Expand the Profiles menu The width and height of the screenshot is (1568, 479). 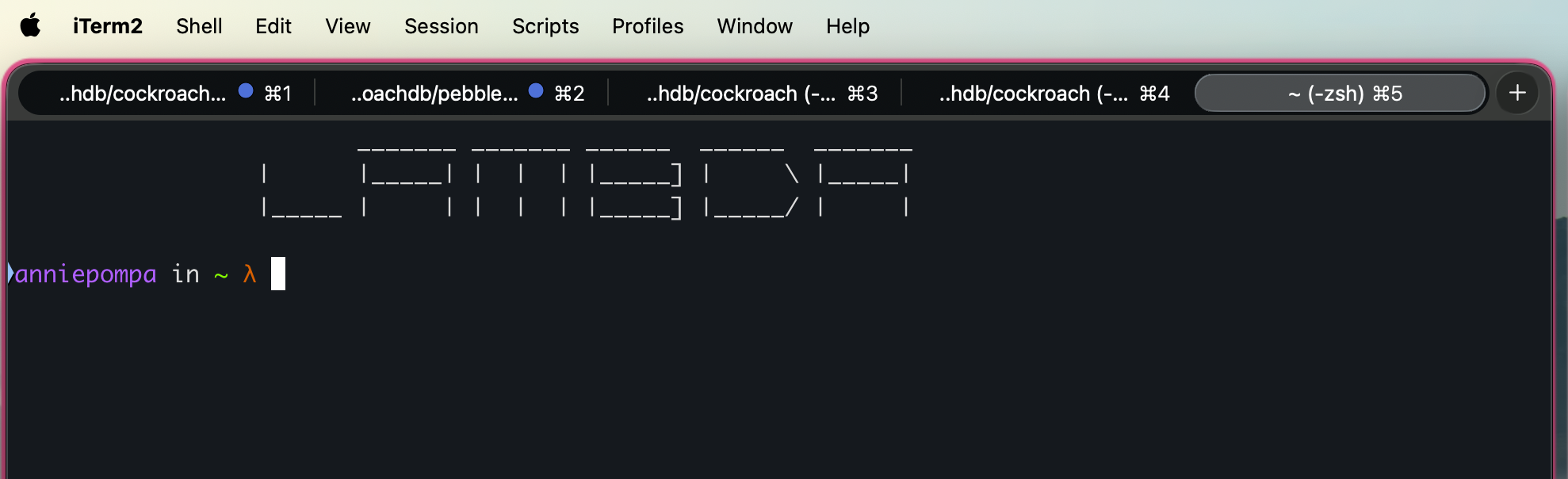tap(648, 26)
